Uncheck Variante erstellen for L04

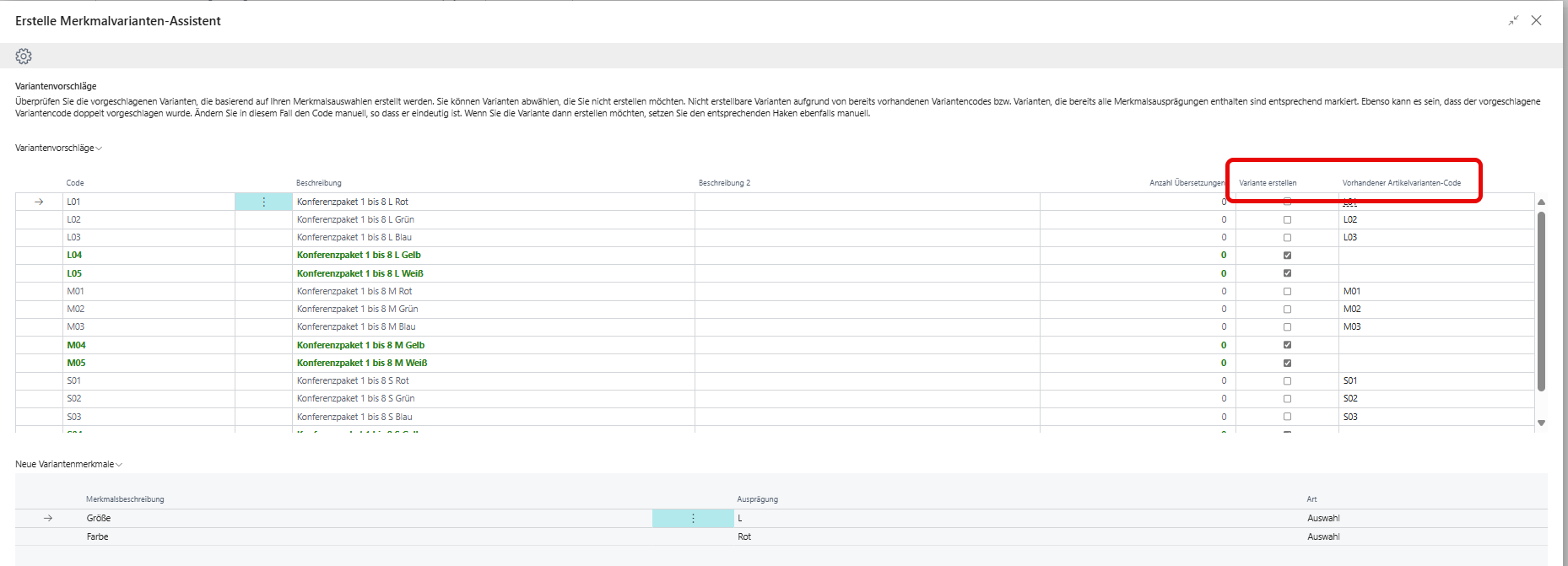[x=1287, y=256]
